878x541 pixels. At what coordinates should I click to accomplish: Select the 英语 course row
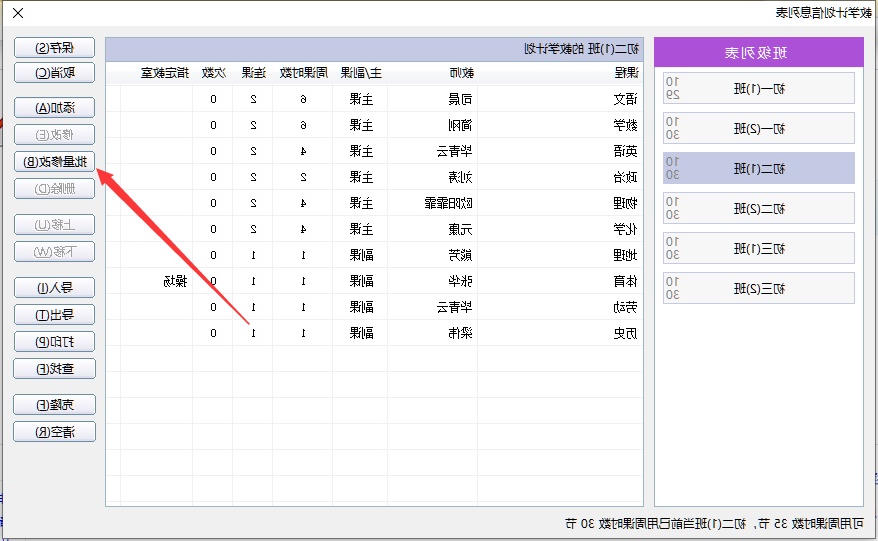374,151
